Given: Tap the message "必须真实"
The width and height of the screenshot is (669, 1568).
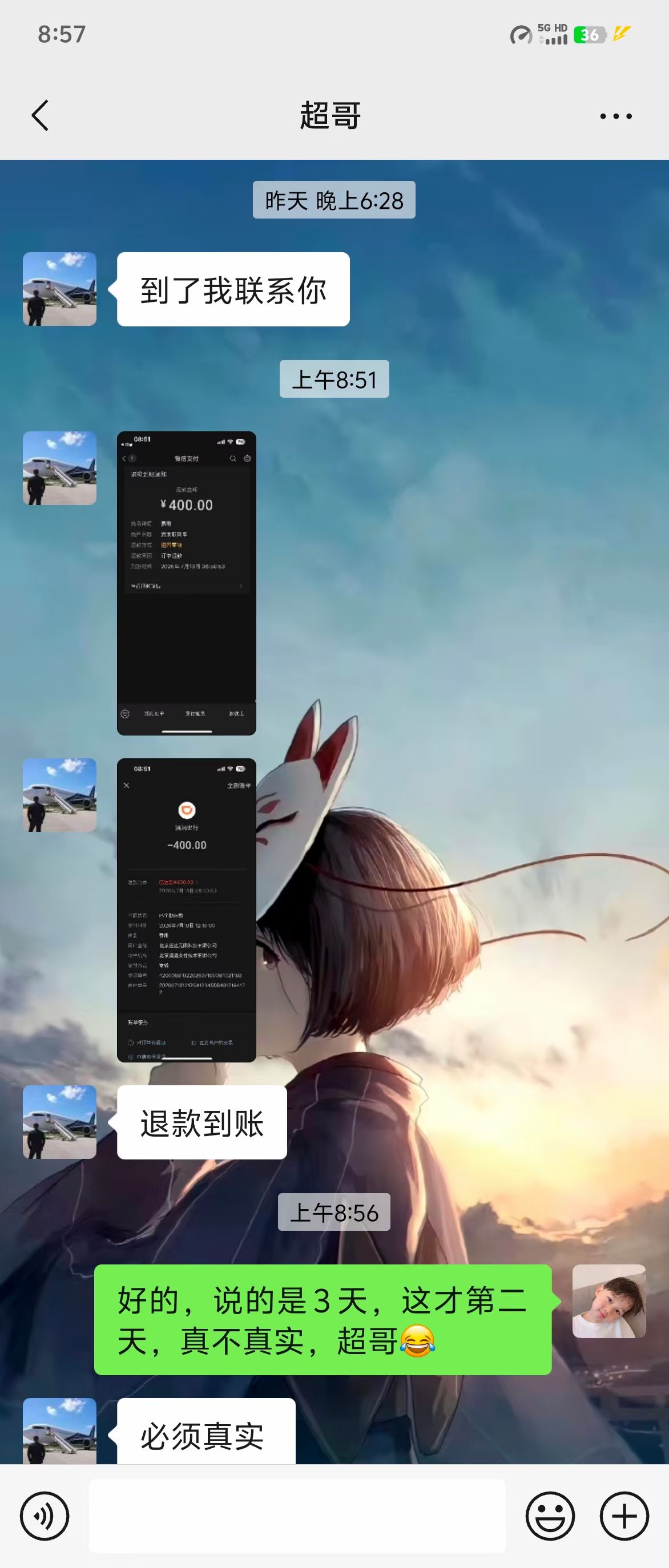Looking at the screenshot, I should pyautogui.click(x=205, y=1431).
